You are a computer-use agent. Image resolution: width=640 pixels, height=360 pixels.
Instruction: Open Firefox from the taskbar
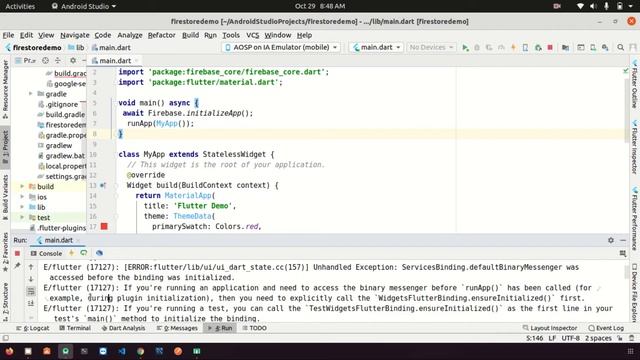[x=9, y=351]
